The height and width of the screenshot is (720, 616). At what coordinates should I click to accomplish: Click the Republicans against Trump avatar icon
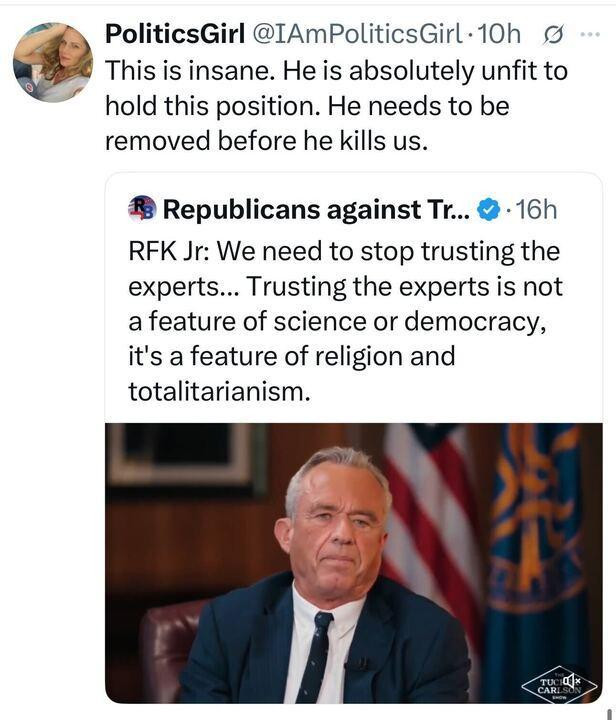coord(142,209)
